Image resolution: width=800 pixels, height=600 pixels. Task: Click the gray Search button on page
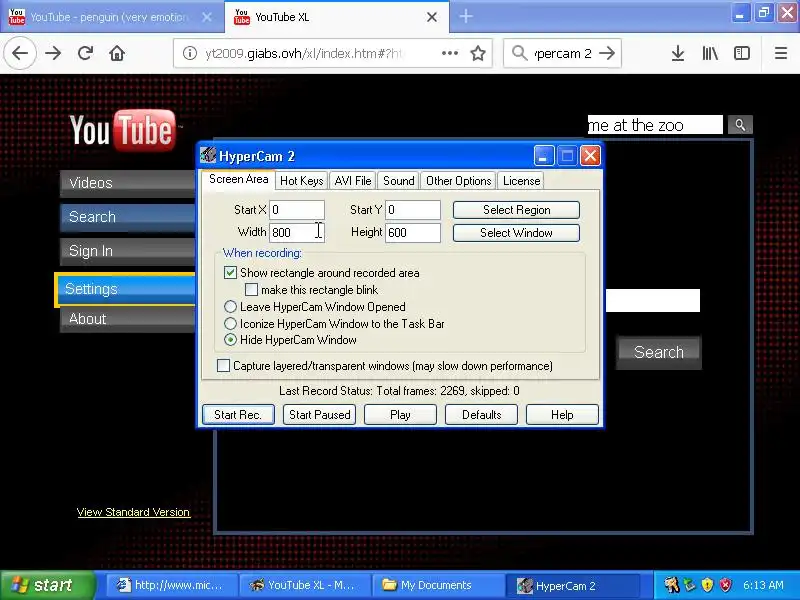[x=659, y=352]
